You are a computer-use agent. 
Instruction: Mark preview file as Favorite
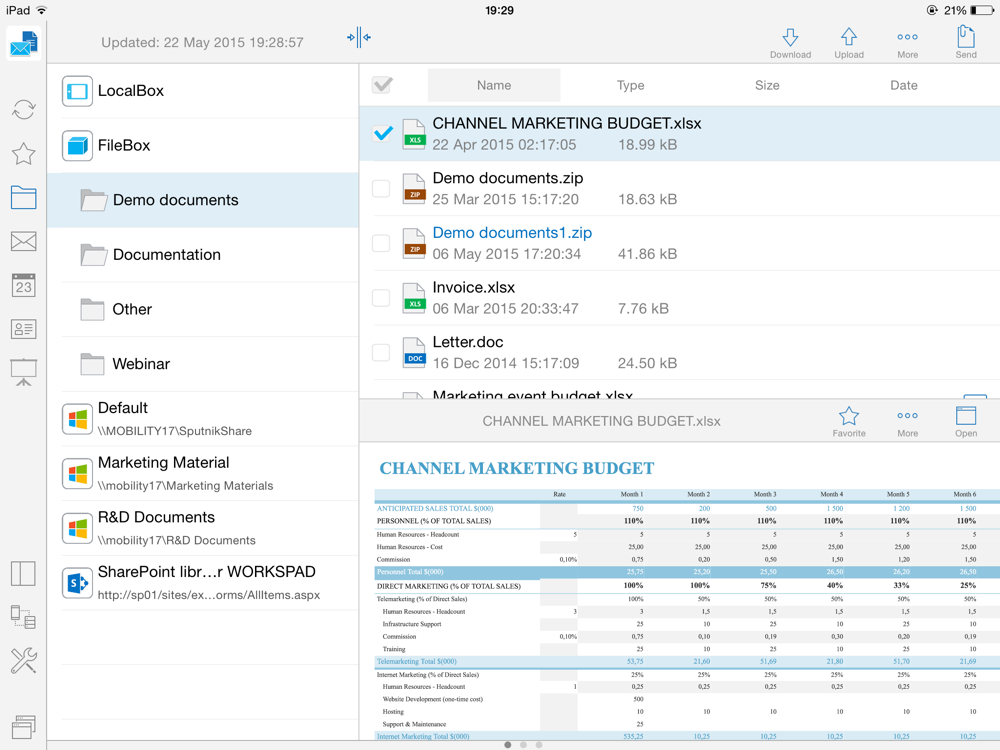click(849, 421)
